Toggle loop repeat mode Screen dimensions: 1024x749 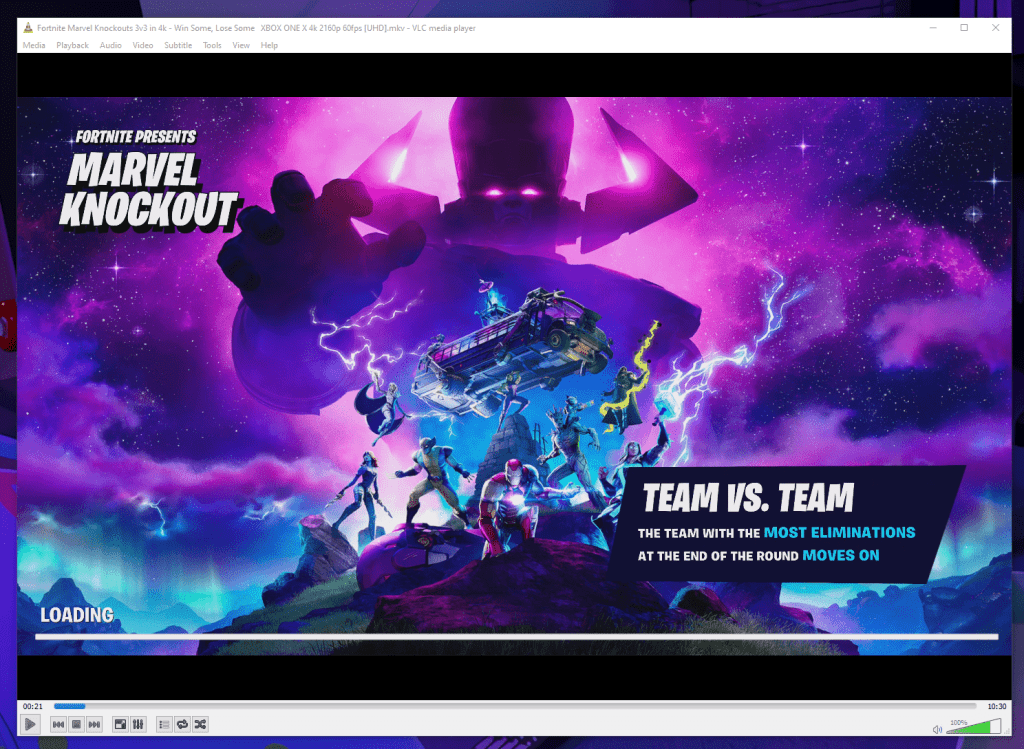(x=182, y=724)
